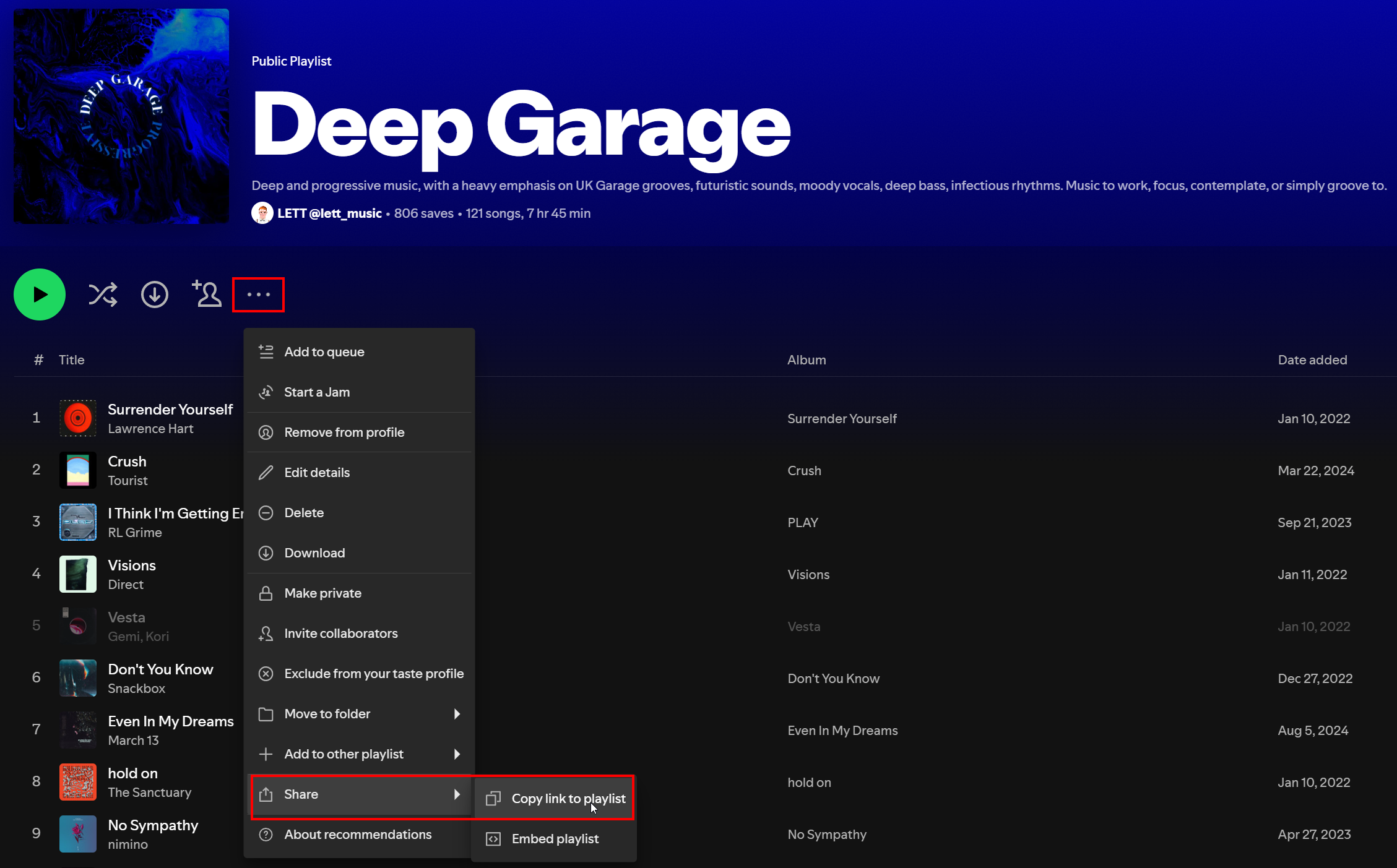Toggle shuffle for the playlist
1397x868 pixels.
click(103, 294)
